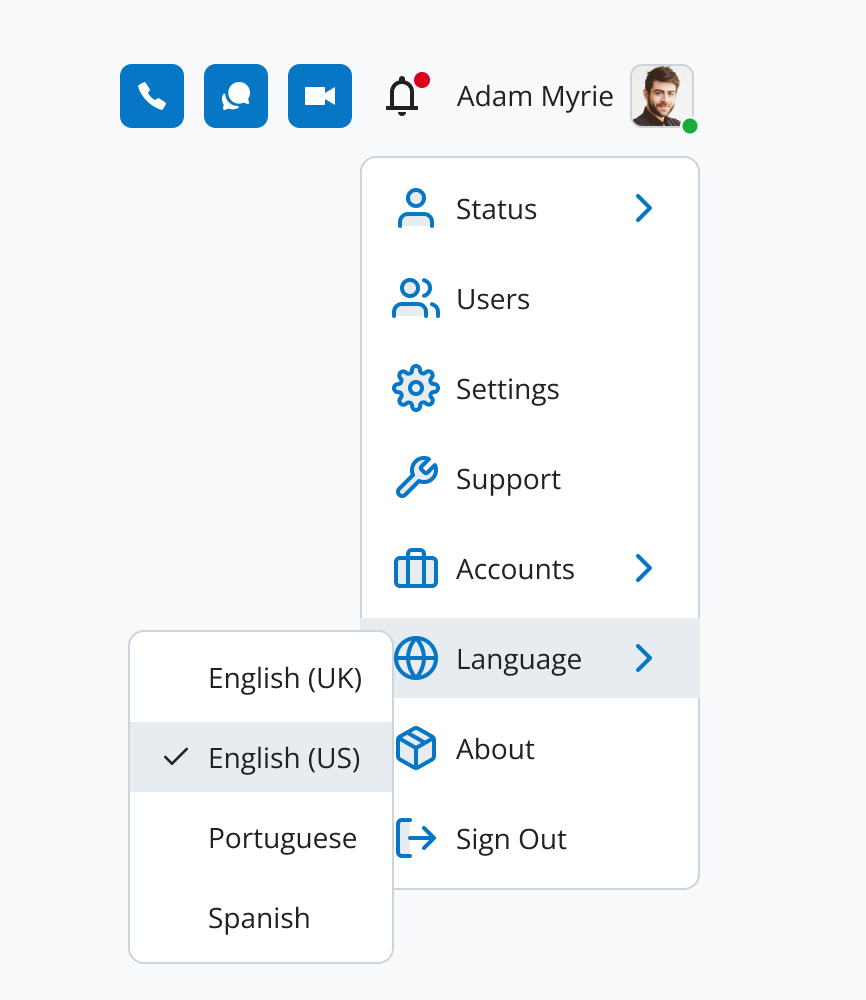This screenshot has height=1000, width=866.
Task: Click the Status person icon
Action: coord(416,209)
